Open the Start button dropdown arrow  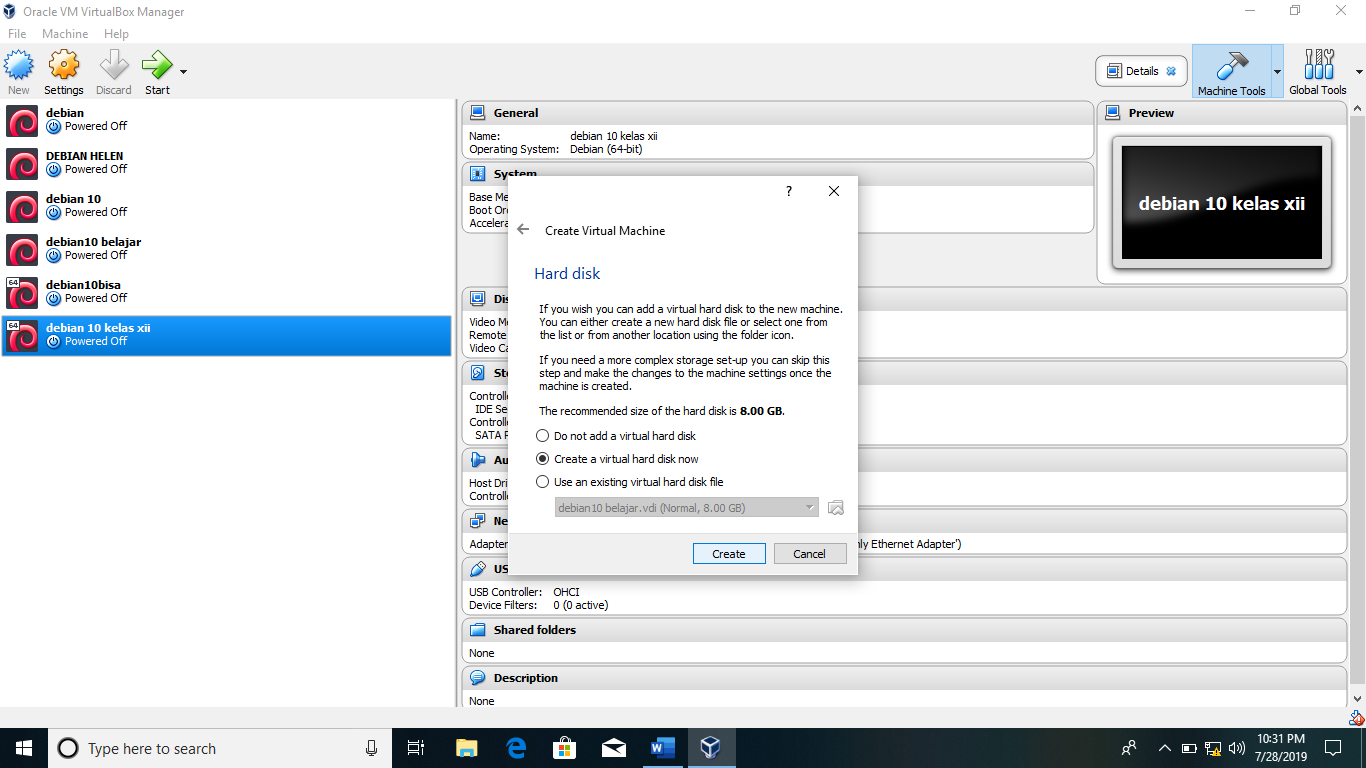183,72
